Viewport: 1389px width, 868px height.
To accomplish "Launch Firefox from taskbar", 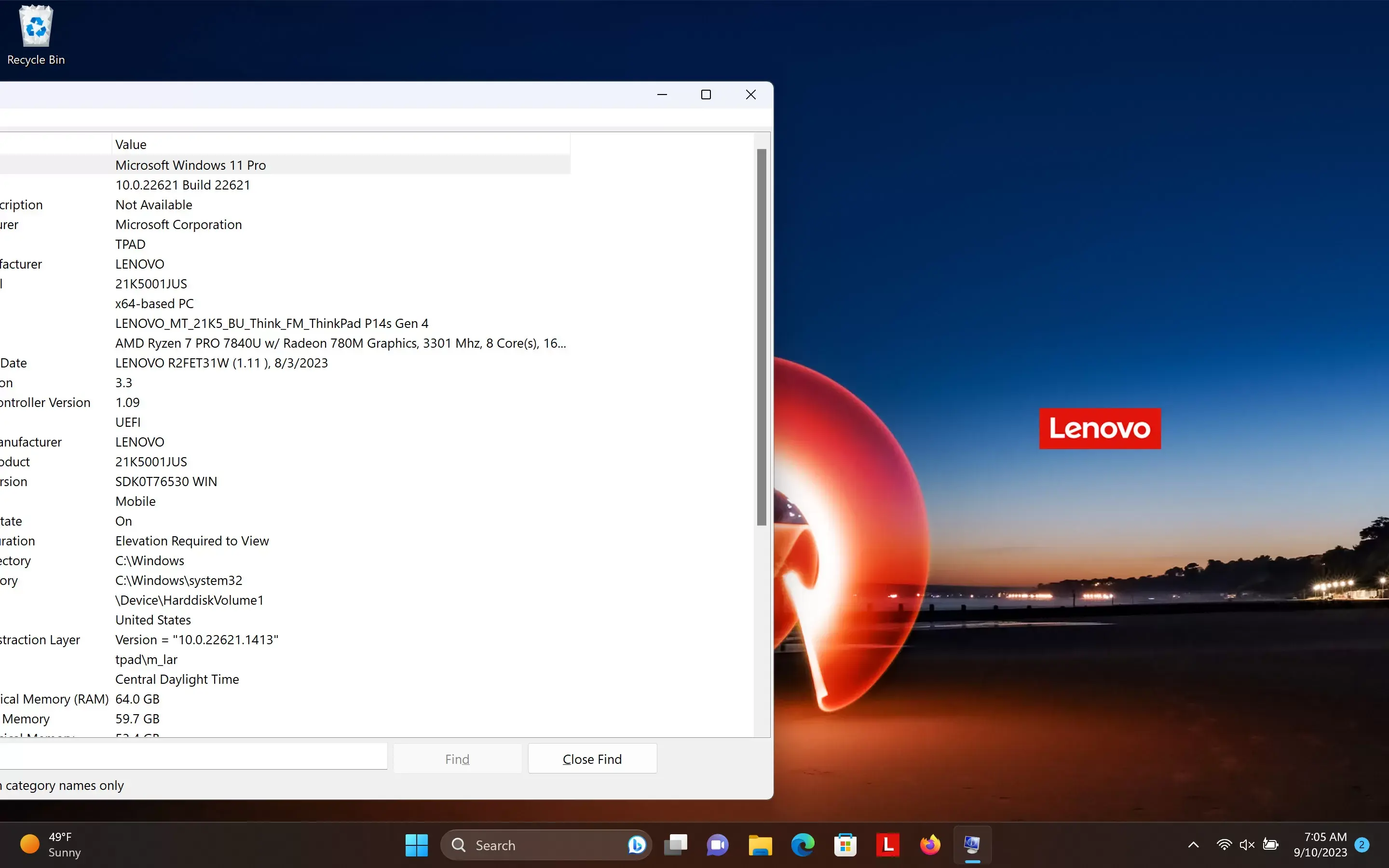I will [930, 844].
